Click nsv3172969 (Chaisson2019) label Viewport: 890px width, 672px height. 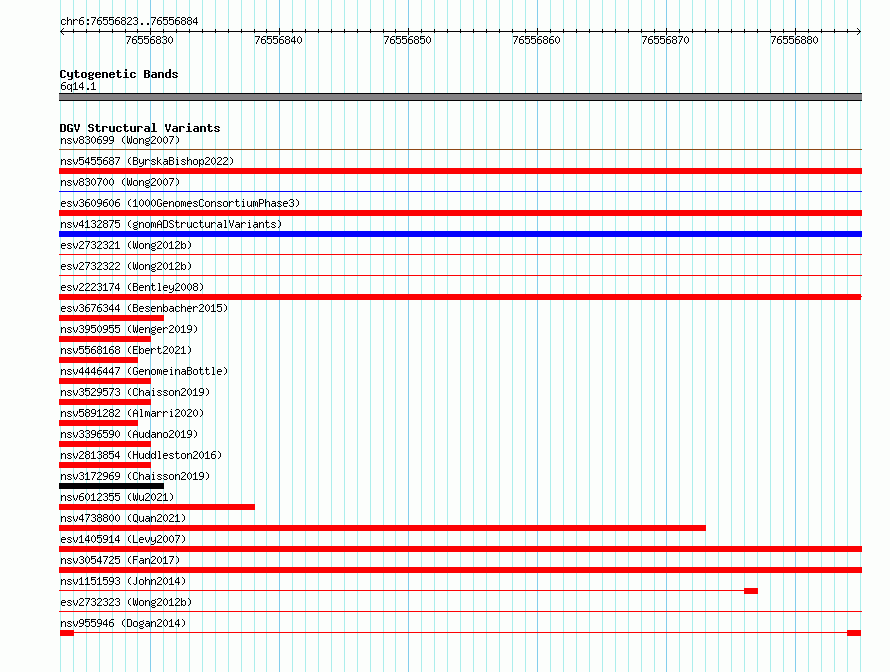[x=135, y=476]
